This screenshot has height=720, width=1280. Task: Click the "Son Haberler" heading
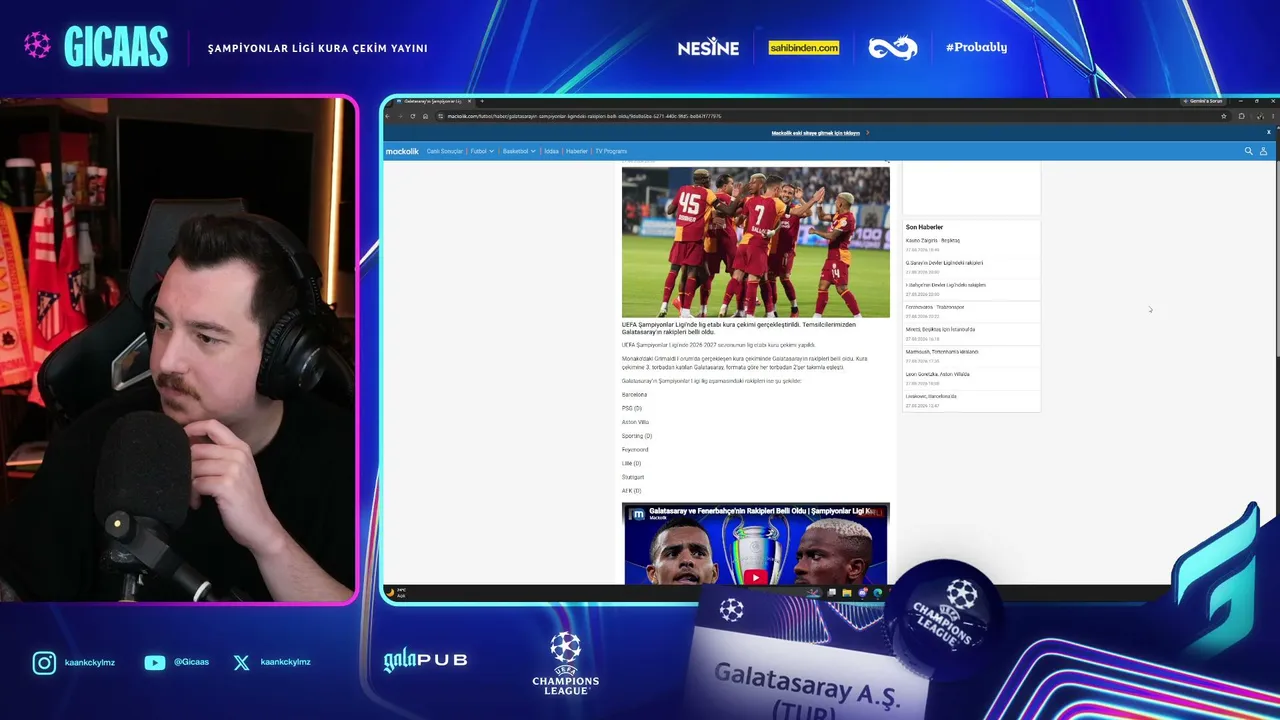pyautogui.click(x=924, y=227)
